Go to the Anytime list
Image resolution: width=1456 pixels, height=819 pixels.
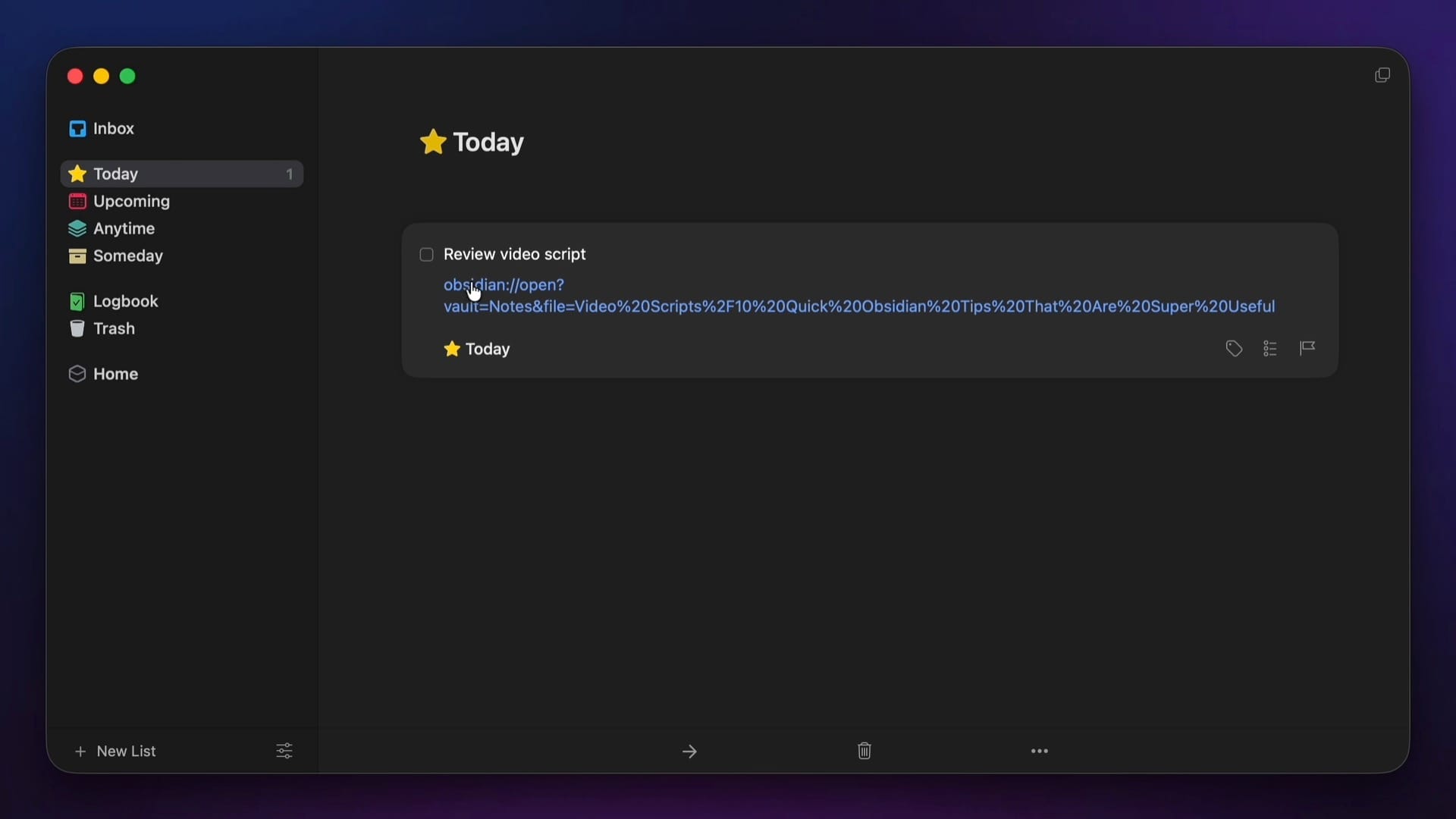[x=124, y=229]
